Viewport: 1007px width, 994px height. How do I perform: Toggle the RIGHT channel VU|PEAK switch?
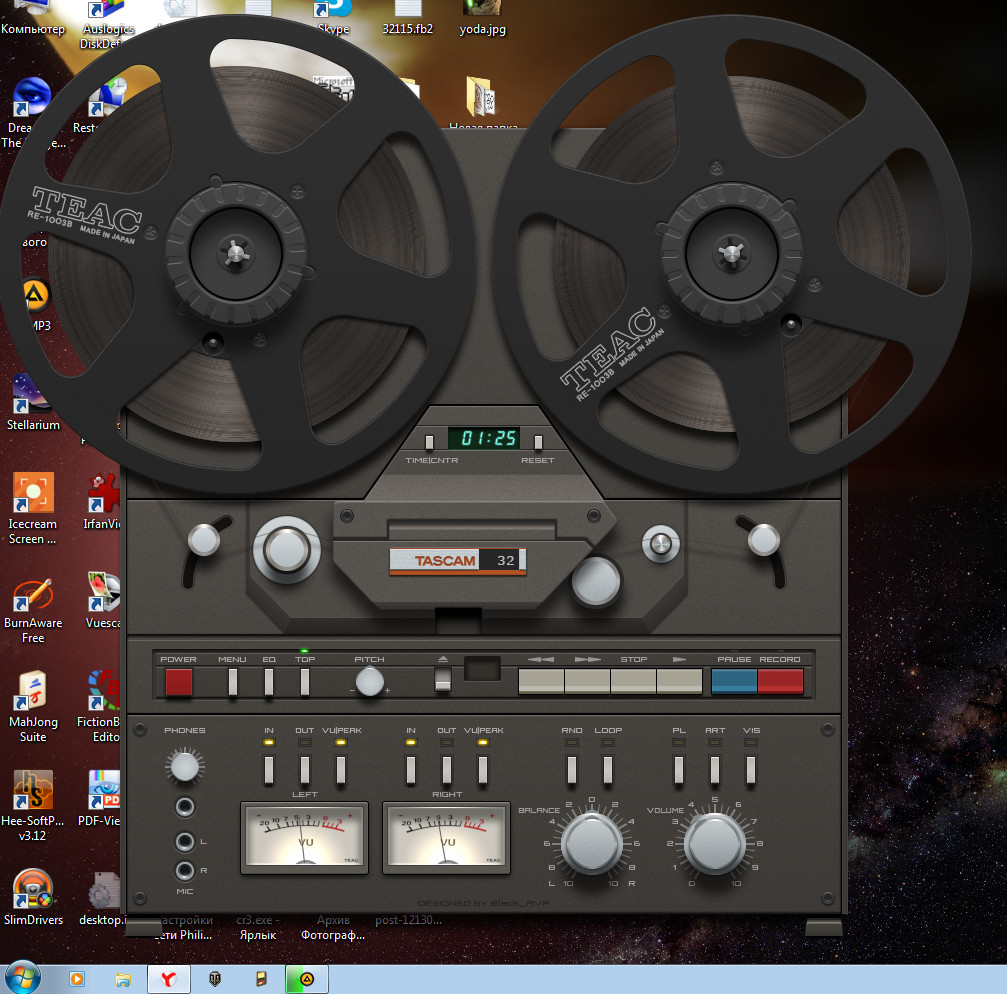click(483, 770)
